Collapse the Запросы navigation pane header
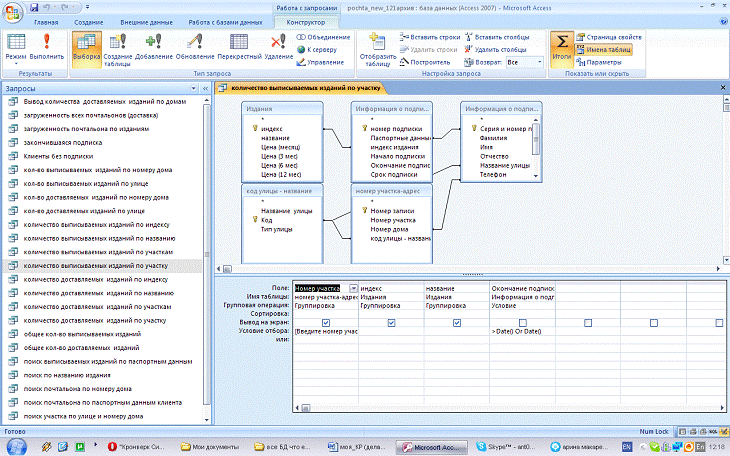This screenshot has width=730, height=456. coord(207,90)
